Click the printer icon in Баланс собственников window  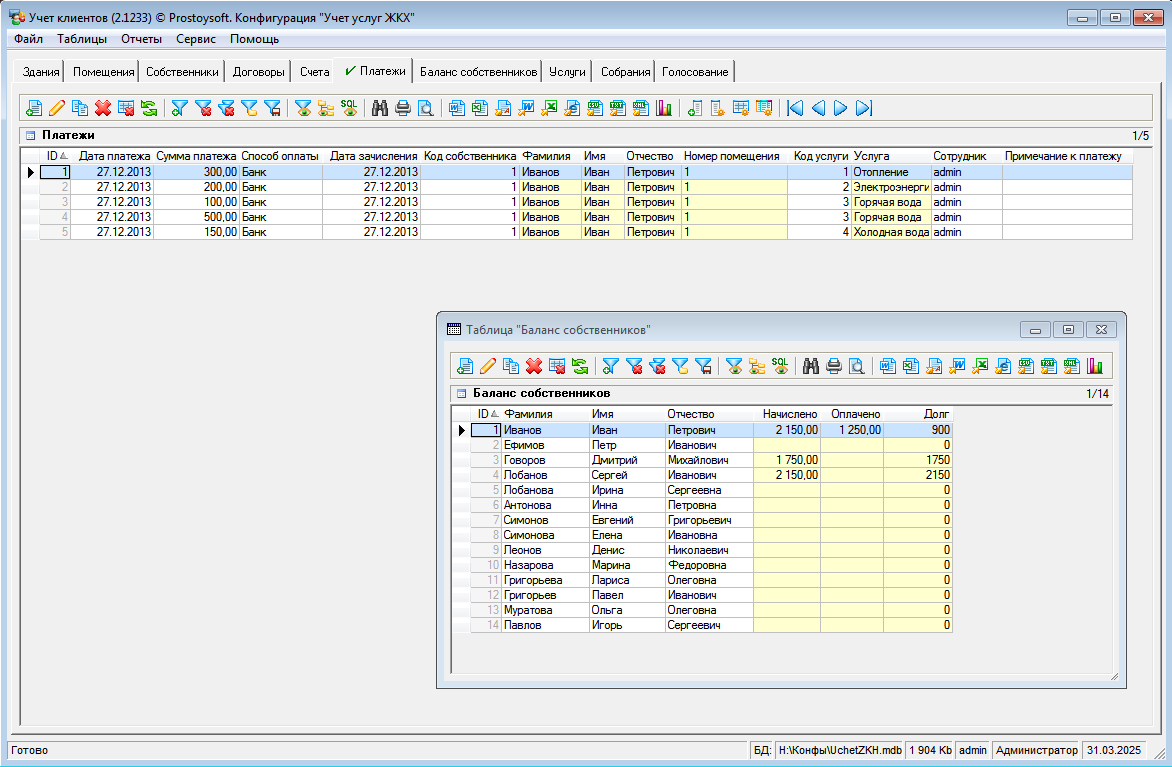(x=834, y=366)
